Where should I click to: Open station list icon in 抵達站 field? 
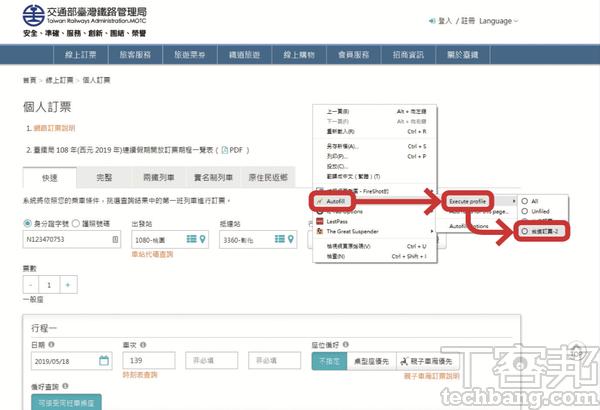[280, 239]
